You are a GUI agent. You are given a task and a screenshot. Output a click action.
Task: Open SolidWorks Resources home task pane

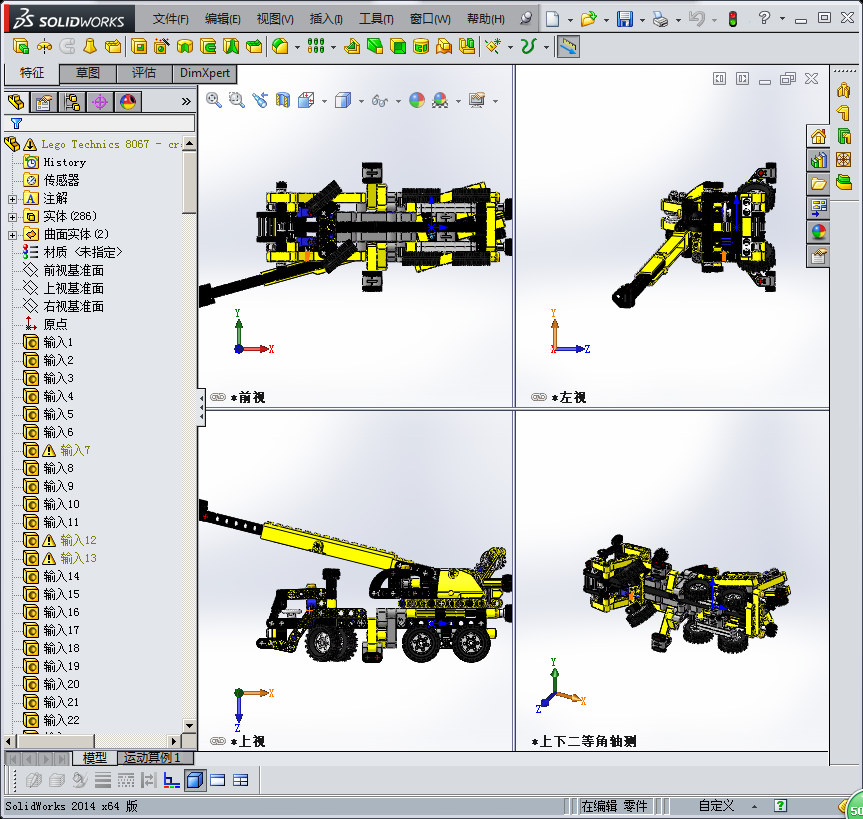(818, 136)
